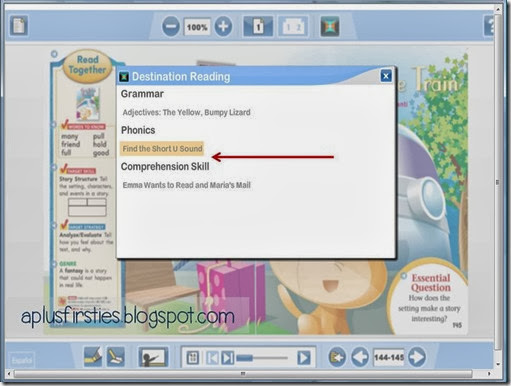Zoom out with the minus button
Screen dimensions: 511x386
(x=171, y=26)
